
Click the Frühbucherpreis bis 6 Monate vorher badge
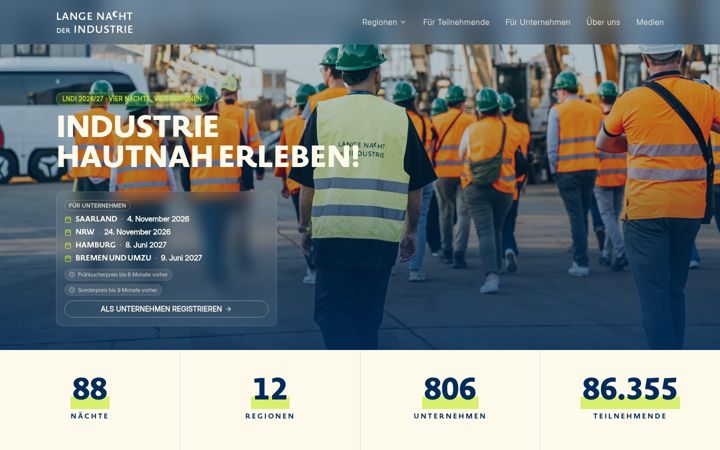click(118, 275)
